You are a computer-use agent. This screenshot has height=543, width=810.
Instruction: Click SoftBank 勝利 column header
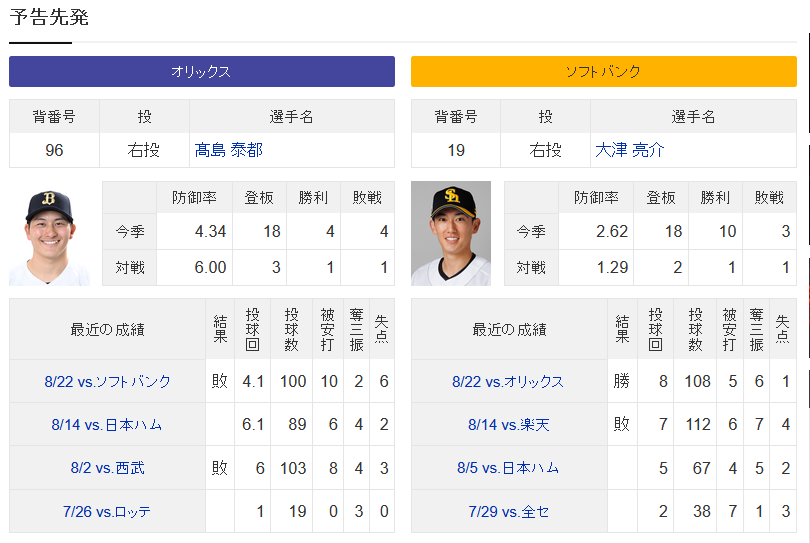tap(715, 197)
